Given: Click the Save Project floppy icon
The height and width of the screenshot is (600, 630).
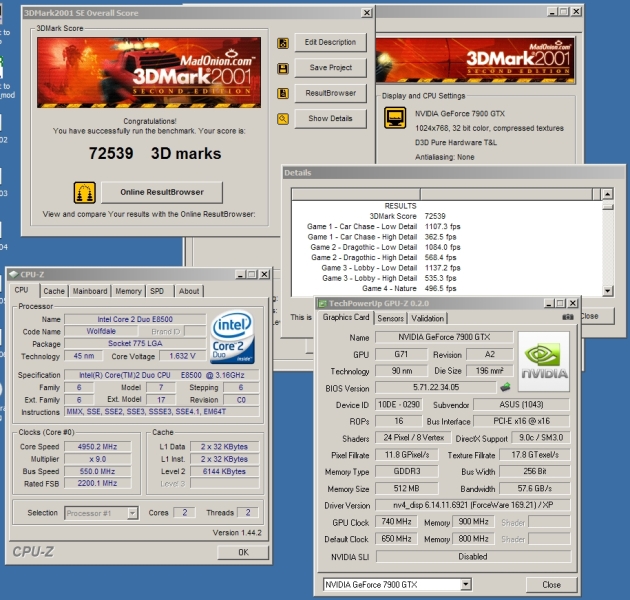Looking at the screenshot, I should (283, 68).
